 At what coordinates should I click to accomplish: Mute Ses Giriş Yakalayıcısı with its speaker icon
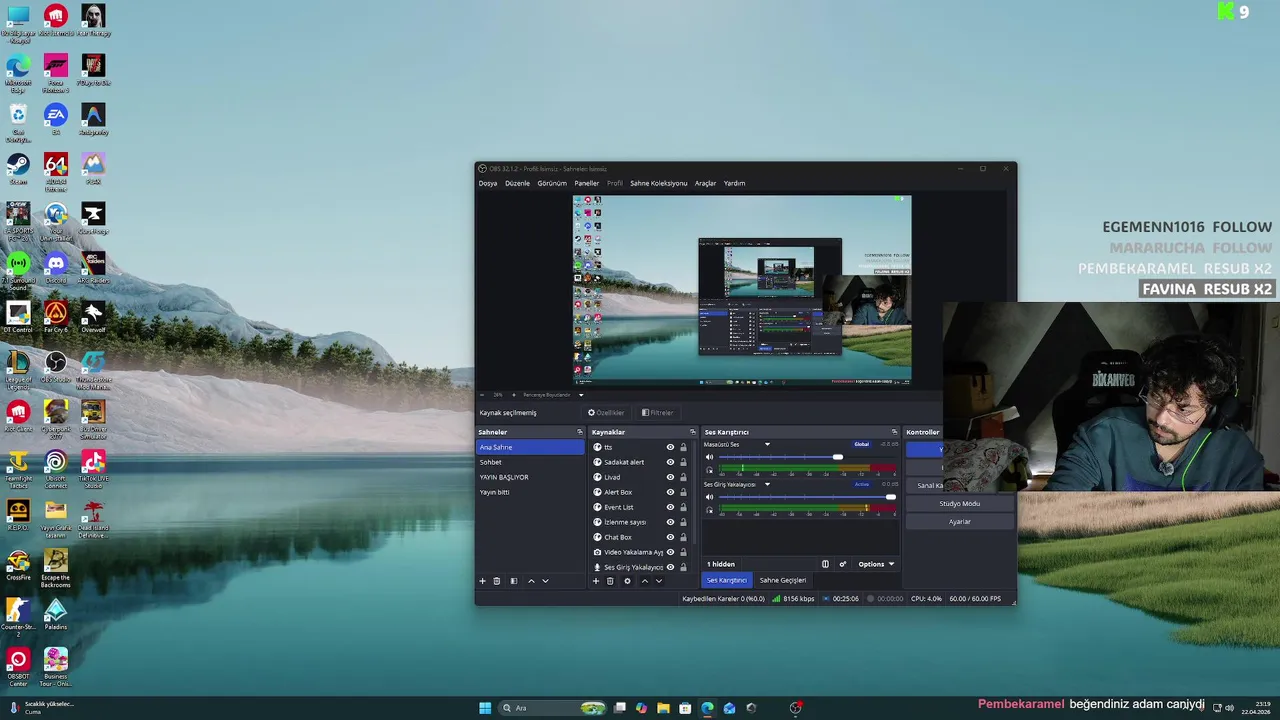click(710, 497)
